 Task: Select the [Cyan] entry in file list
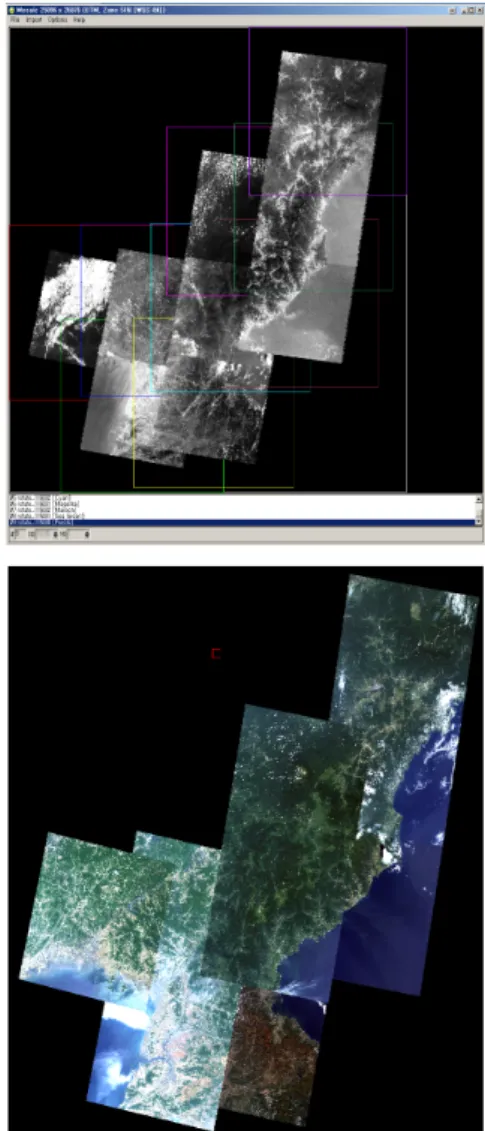tap(244, 497)
